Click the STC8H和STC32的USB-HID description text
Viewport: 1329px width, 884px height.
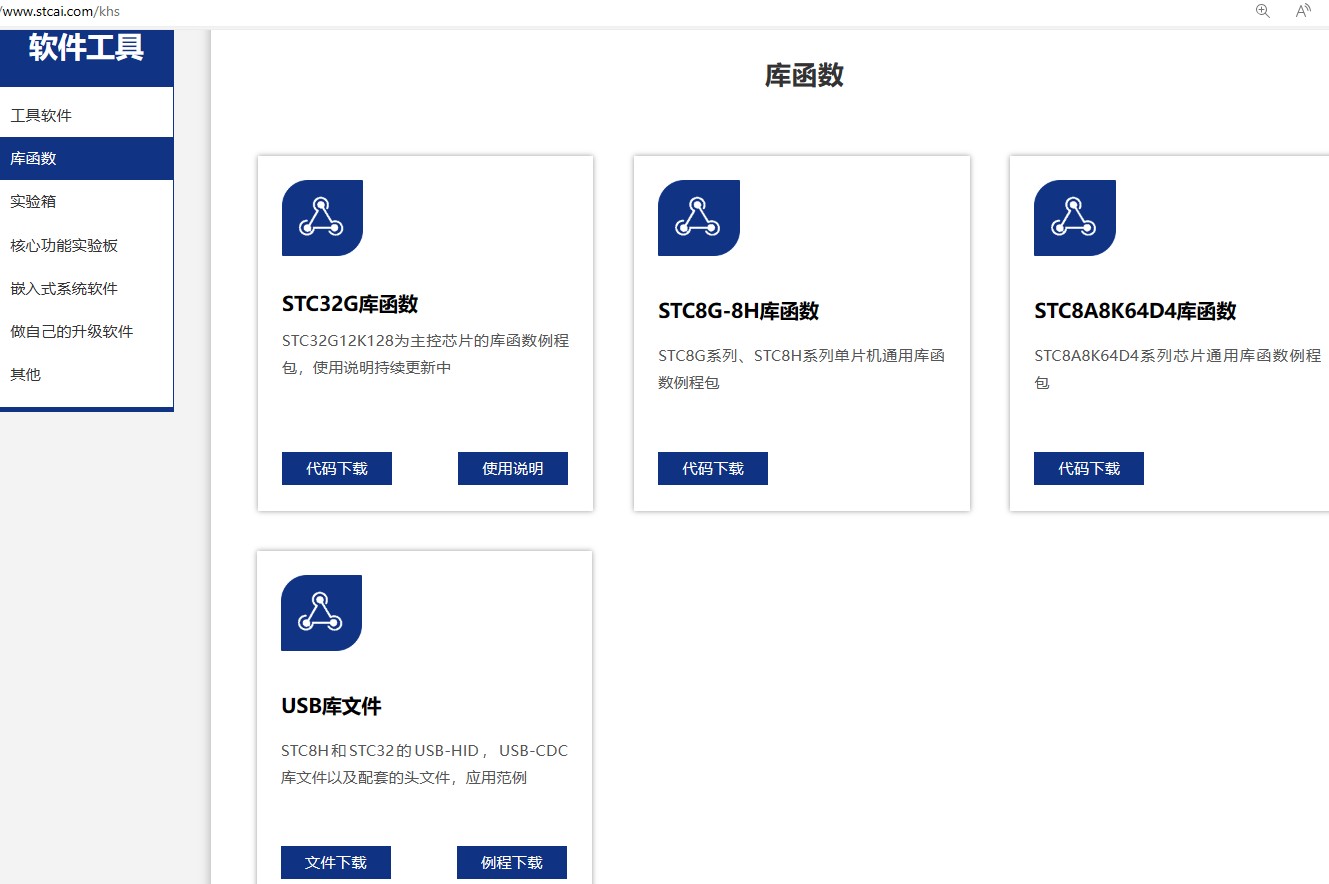(424, 764)
